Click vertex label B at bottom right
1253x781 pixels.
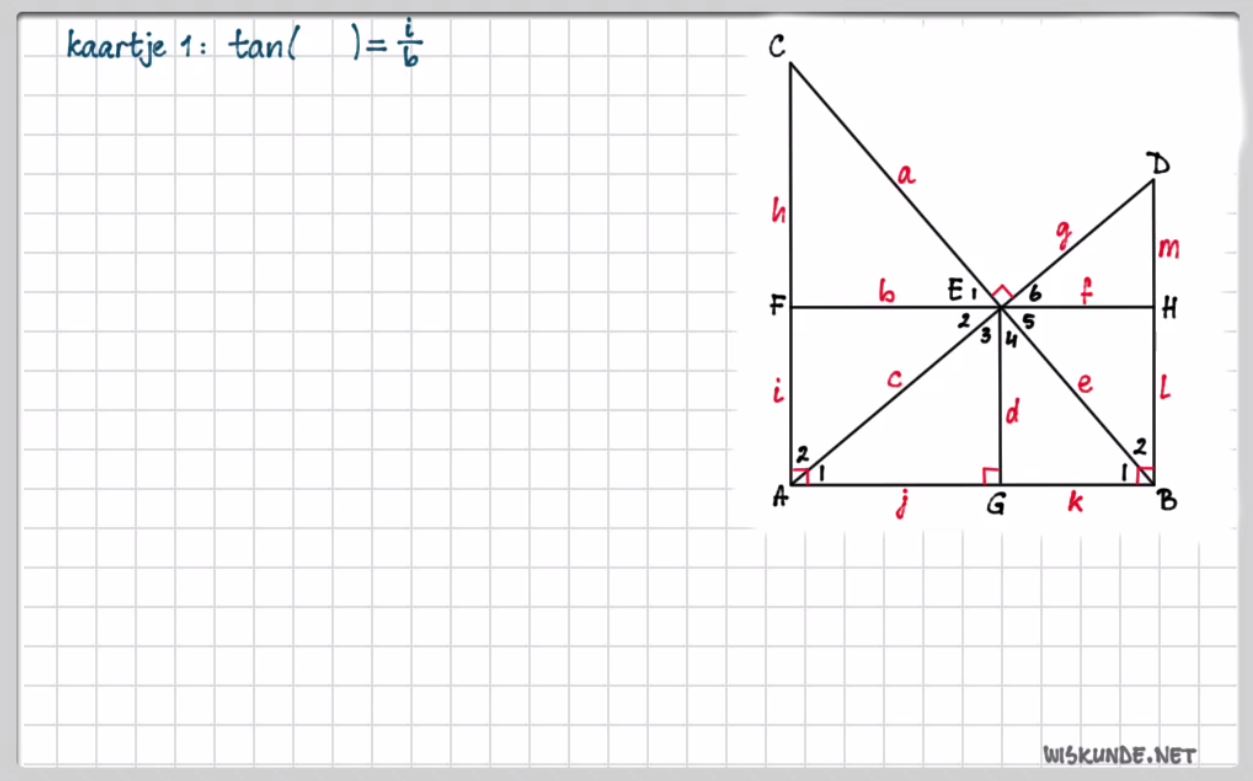1166,501
